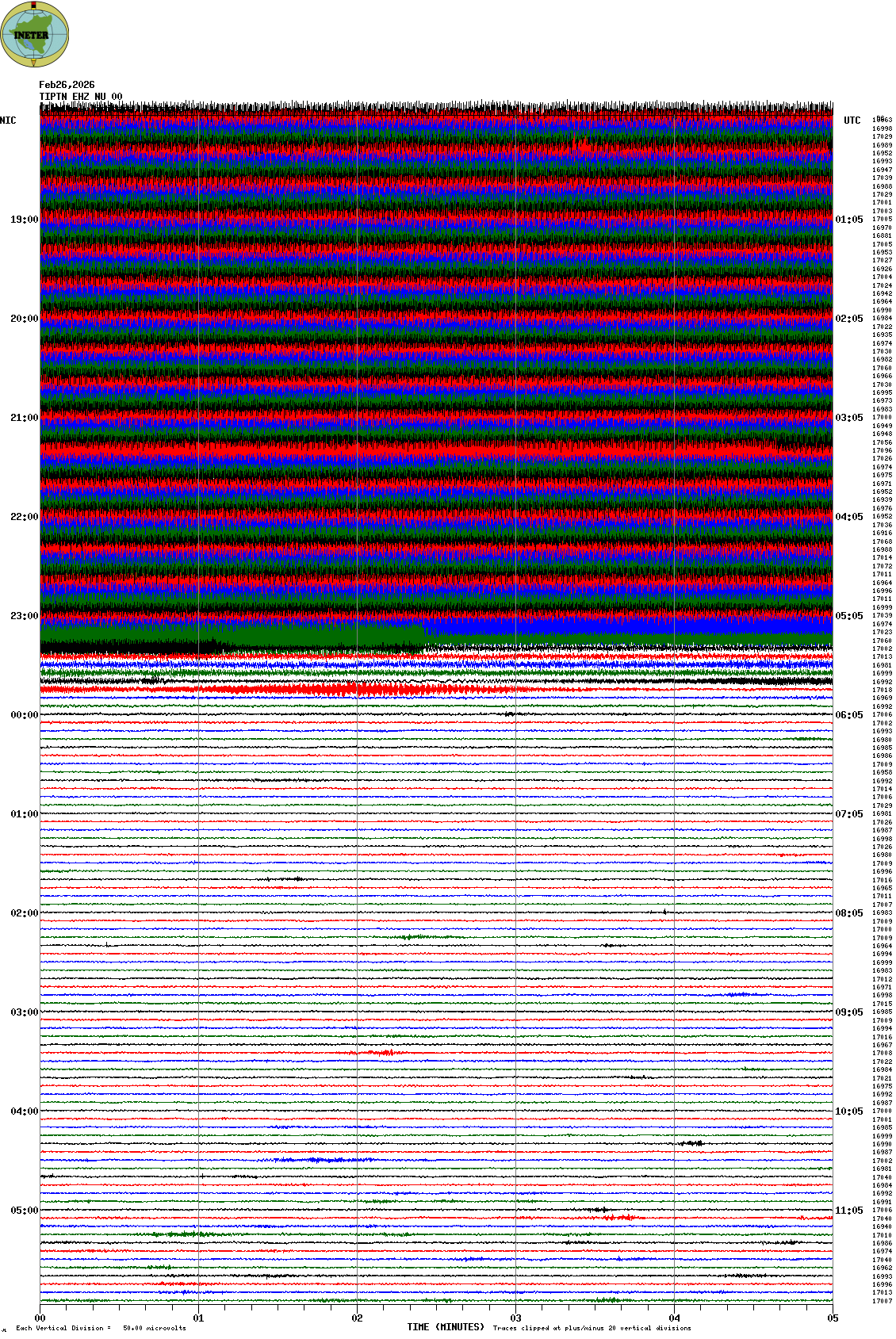The height and width of the screenshot is (1339, 896).
Task: Click the 04 minute tick label on the bottom axis
Action: tap(675, 1318)
